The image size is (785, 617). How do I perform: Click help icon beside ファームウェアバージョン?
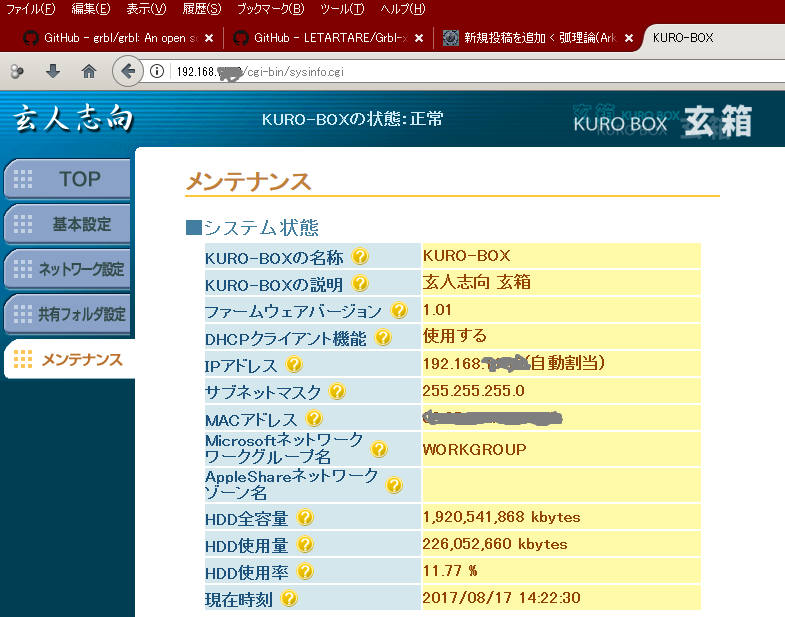pyautogui.click(x=399, y=311)
